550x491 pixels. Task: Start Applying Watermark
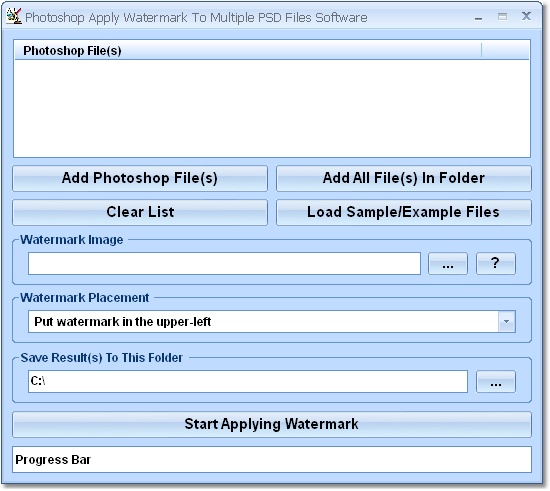tap(272, 424)
